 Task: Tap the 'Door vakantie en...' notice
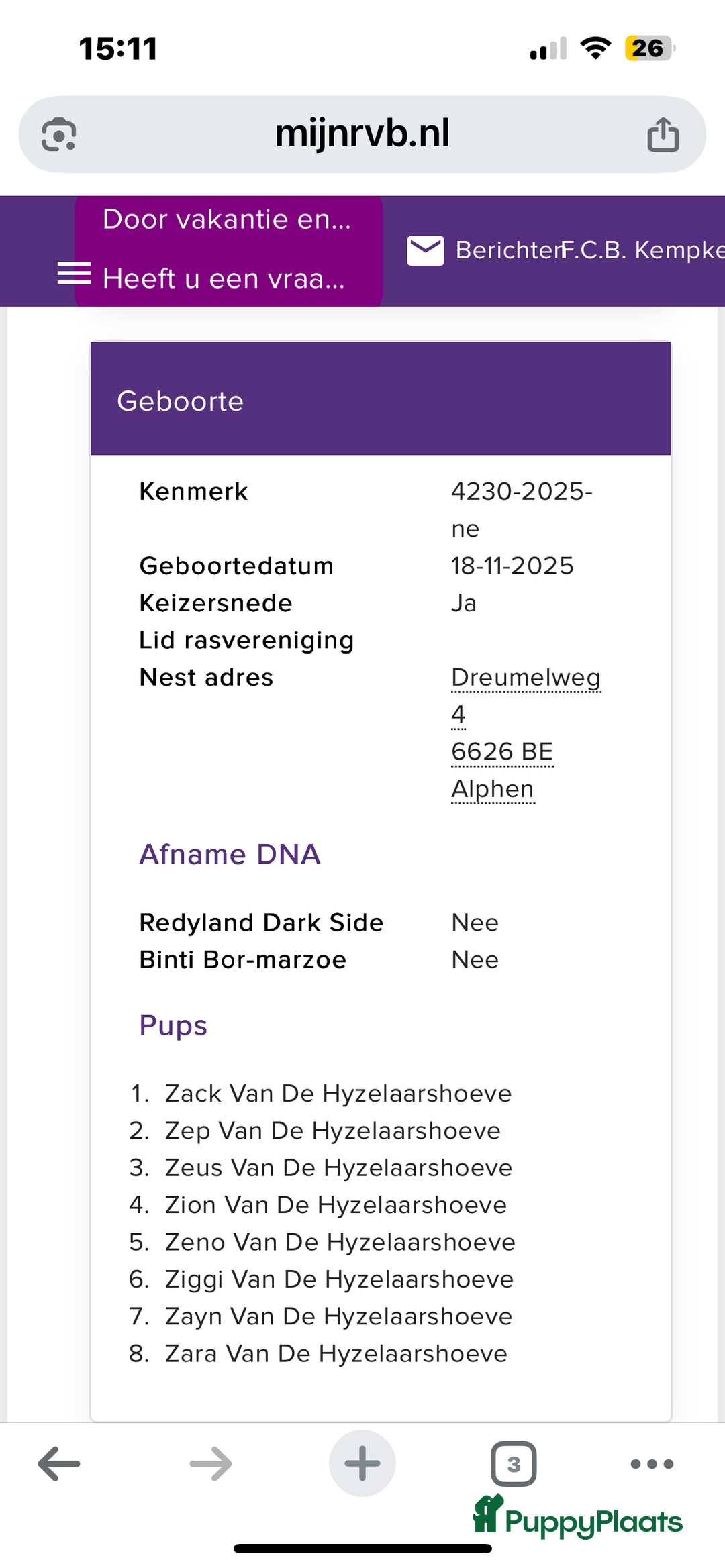coord(227,219)
